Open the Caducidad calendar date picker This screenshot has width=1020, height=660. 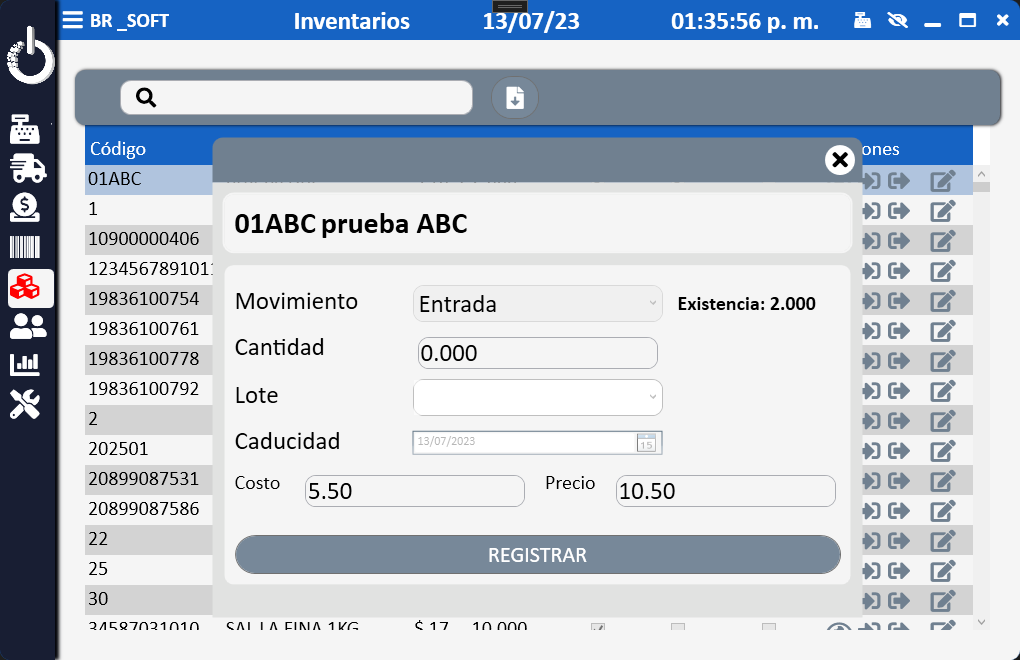point(646,443)
